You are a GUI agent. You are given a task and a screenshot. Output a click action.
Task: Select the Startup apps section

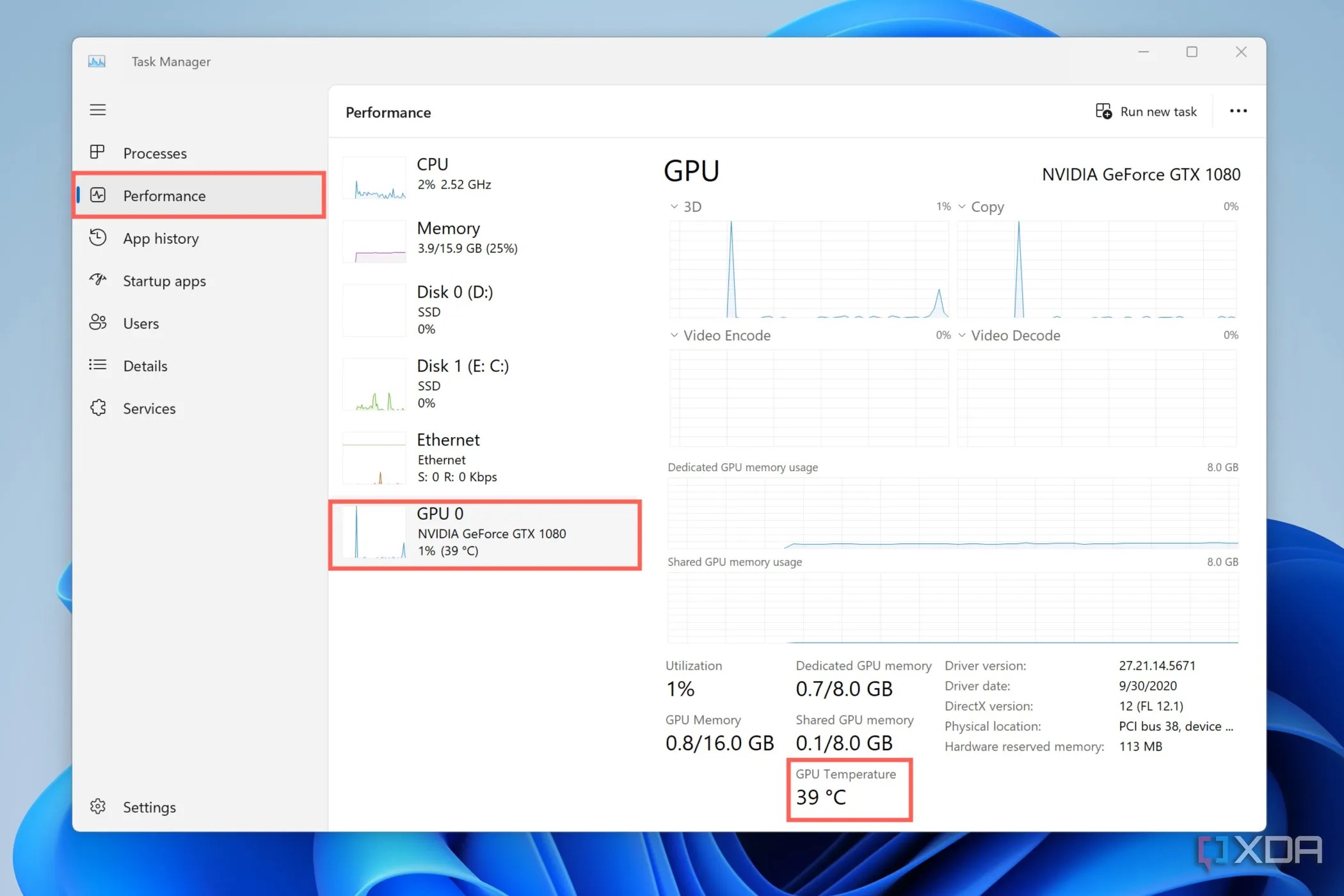[164, 280]
